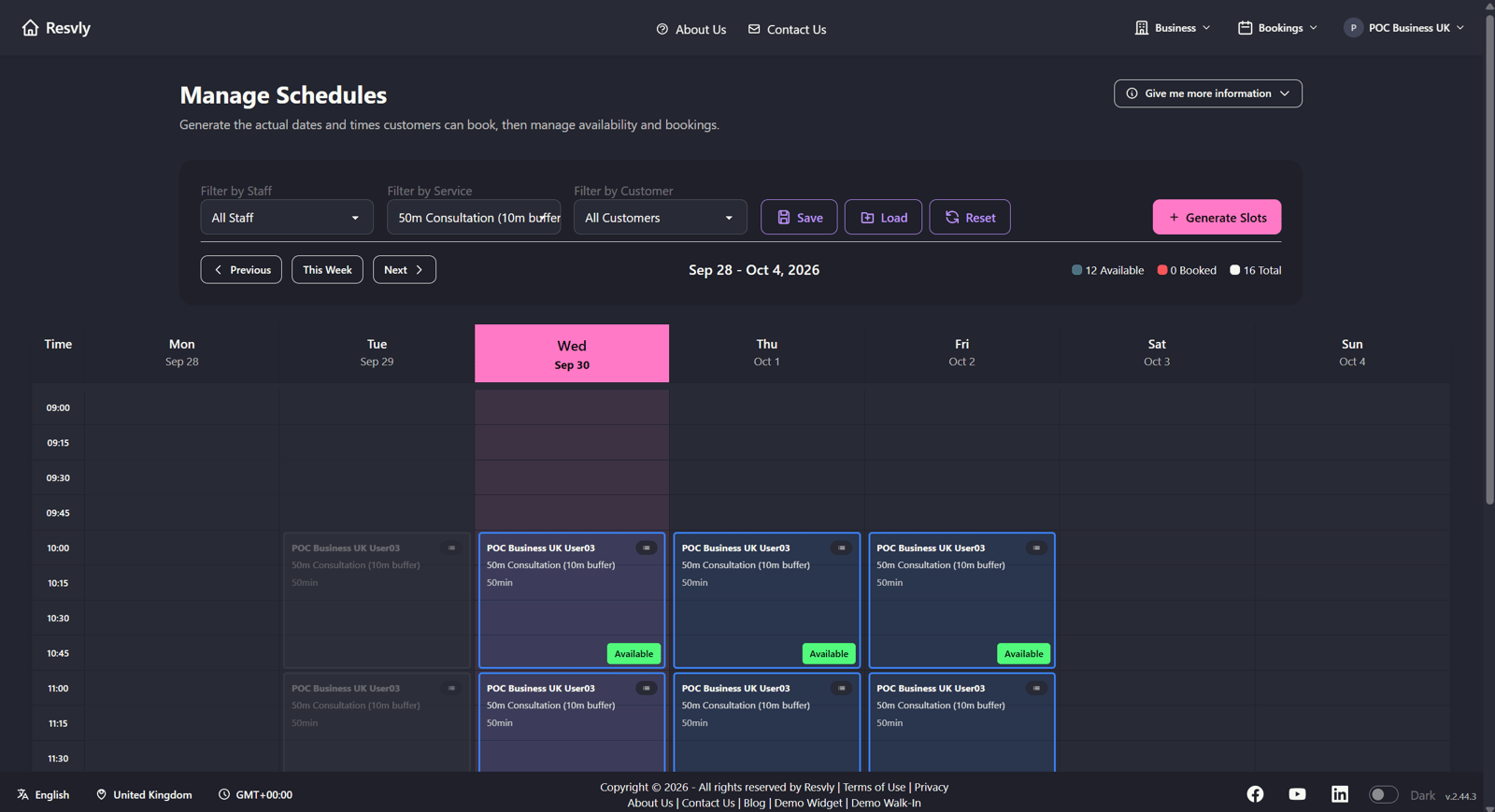1495x812 pixels.
Task: Click the Generate Slots button
Action: (x=1217, y=218)
